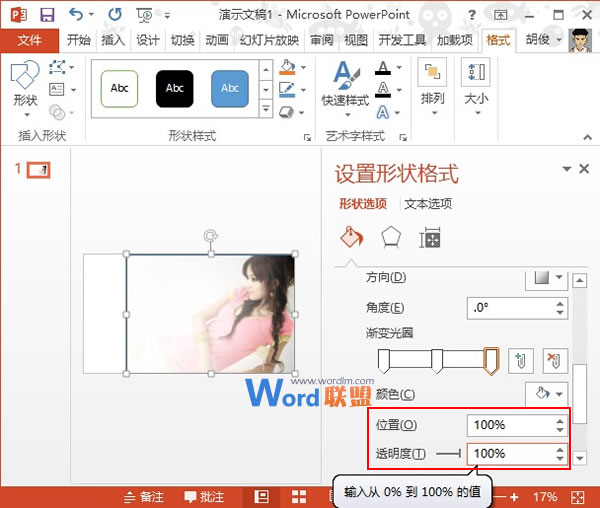Click the Save icon in quick access toolbar
The width and height of the screenshot is (600, 508).
[47, 15]
